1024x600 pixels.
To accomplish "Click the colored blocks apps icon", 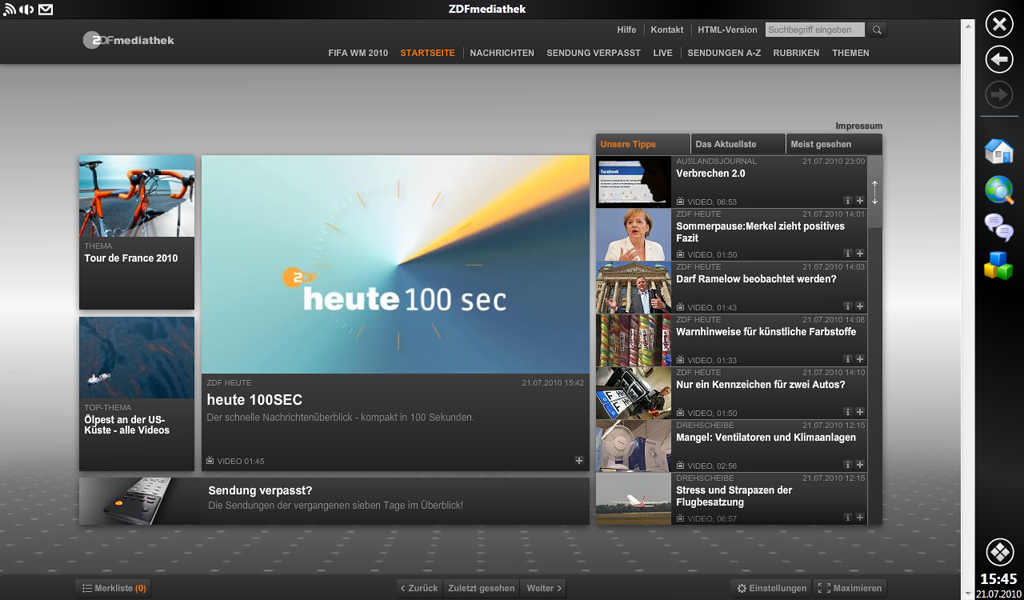I will click(x=998, y=266).
